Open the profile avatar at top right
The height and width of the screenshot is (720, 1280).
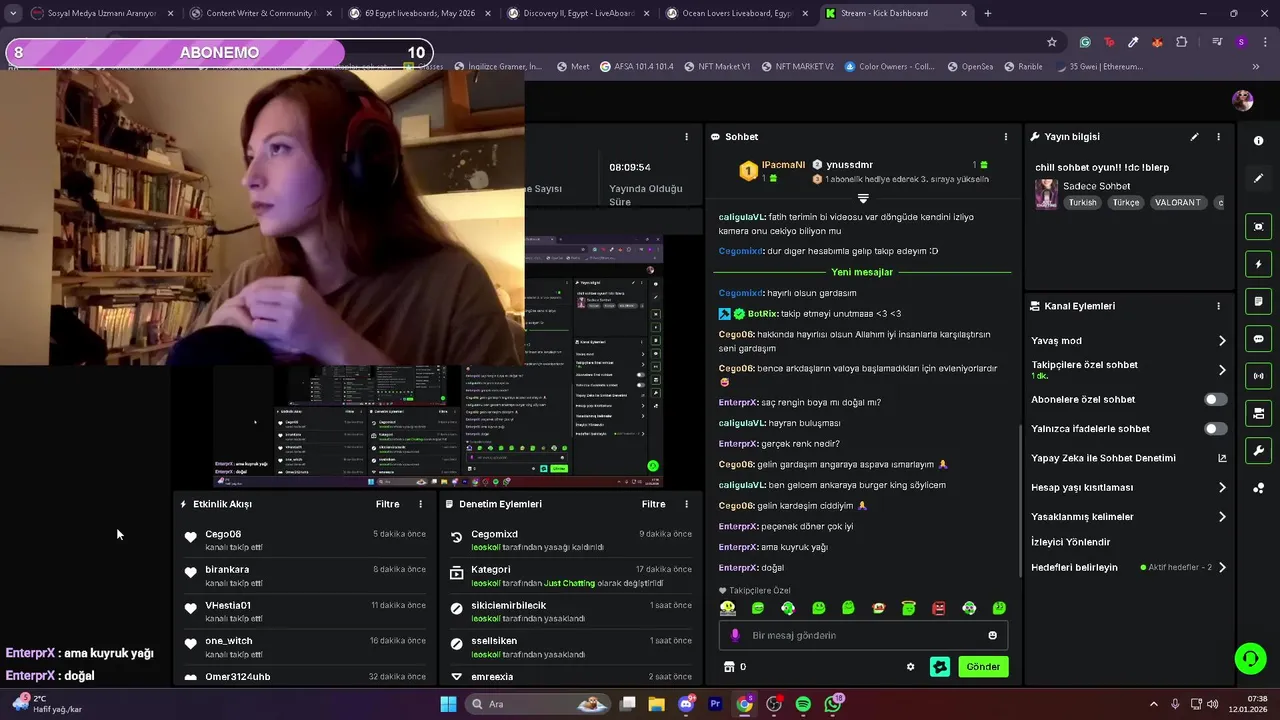pos(1242,100)
